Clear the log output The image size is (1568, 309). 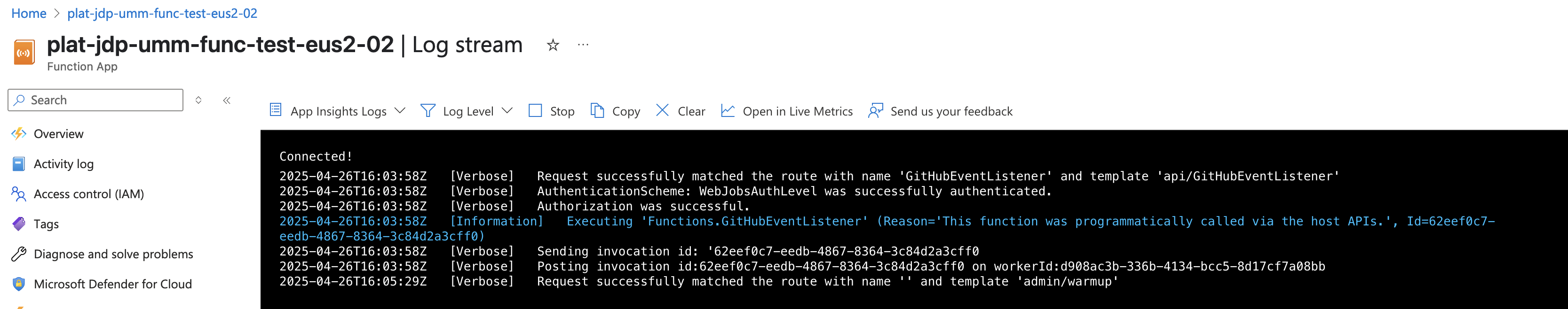(681, 111)
